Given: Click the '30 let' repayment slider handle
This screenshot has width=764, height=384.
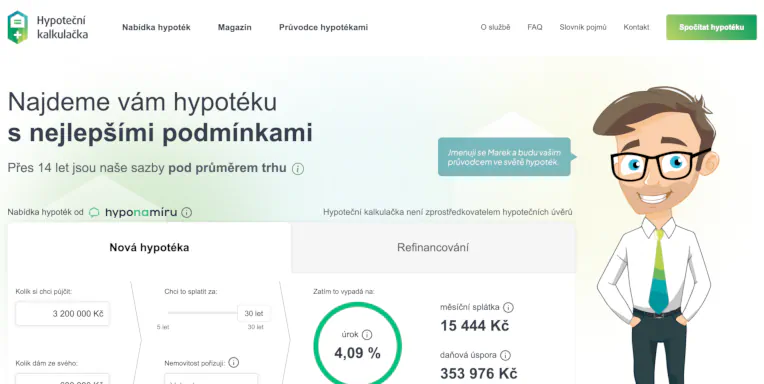Looking at the screenshot, I should coord(254,313).
